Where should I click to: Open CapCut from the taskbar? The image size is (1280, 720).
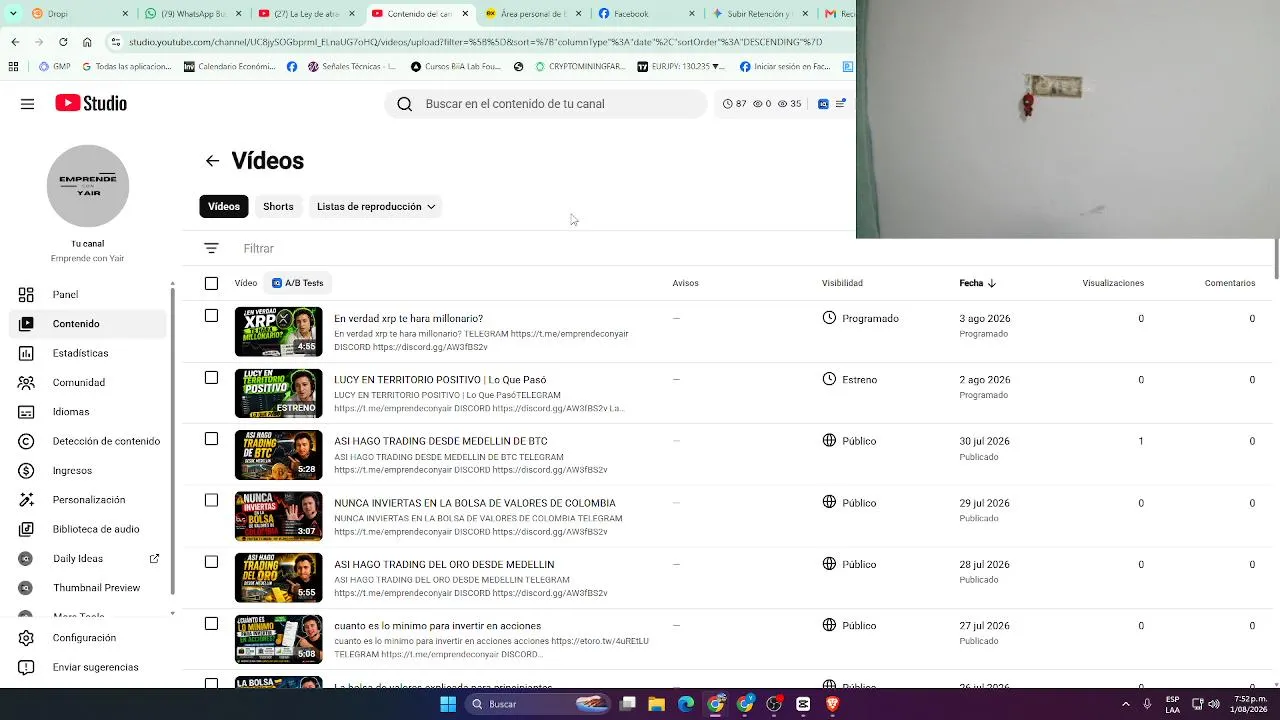pyautogui.click(x=803, y=704)
